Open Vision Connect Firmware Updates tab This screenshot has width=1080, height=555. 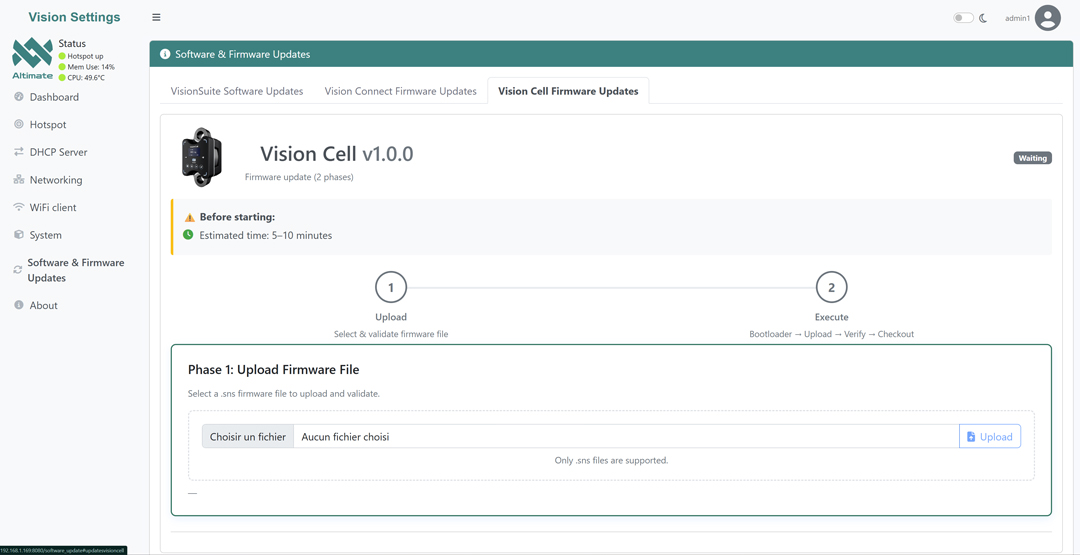(400, 91)
